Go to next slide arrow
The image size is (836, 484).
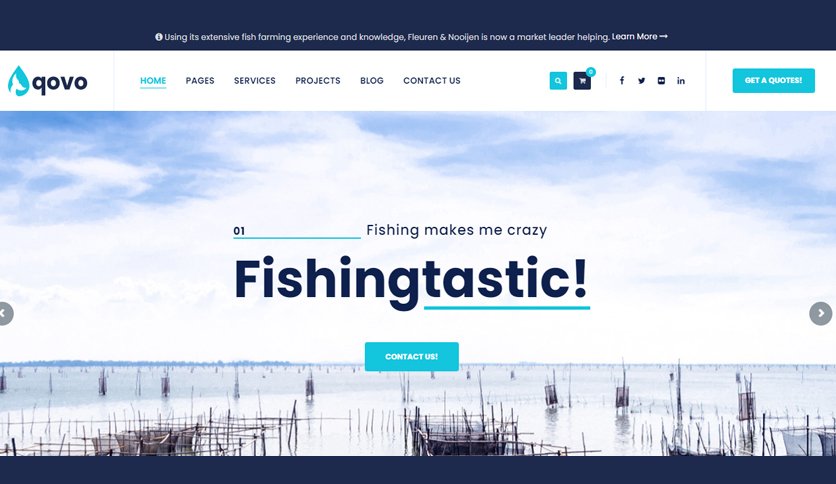(x=821, y=313)
